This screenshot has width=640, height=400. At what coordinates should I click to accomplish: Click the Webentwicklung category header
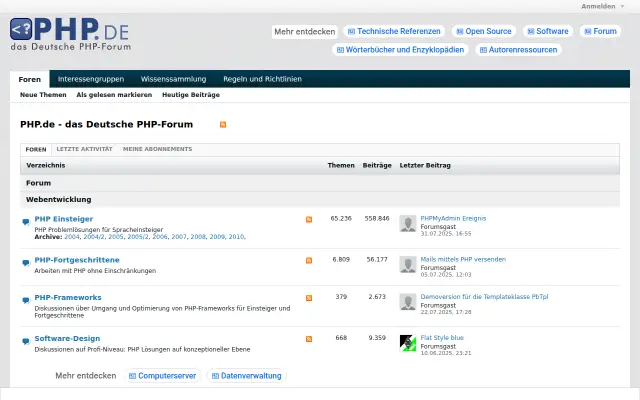pos(59,200)
